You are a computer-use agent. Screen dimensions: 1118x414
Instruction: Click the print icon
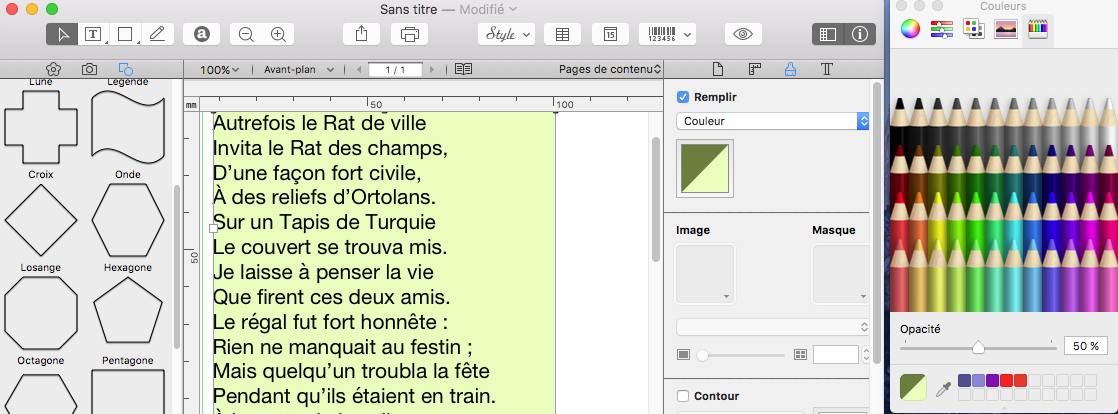coord(409,34)
